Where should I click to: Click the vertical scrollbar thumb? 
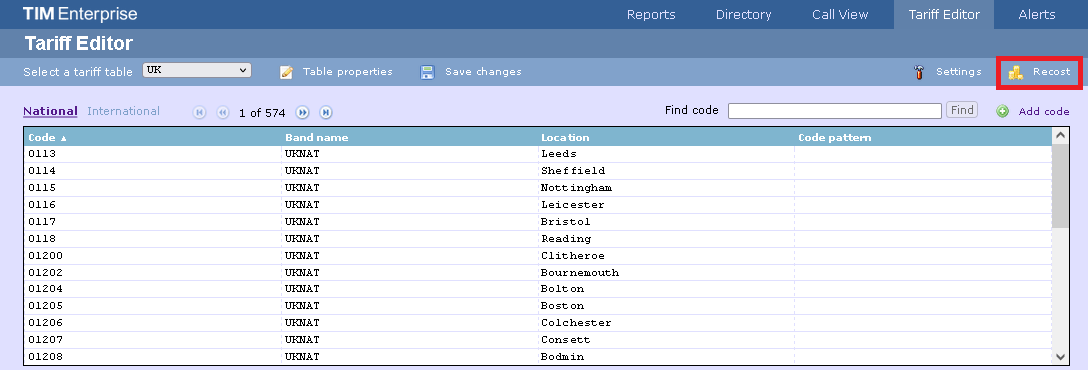[1060, 186]
